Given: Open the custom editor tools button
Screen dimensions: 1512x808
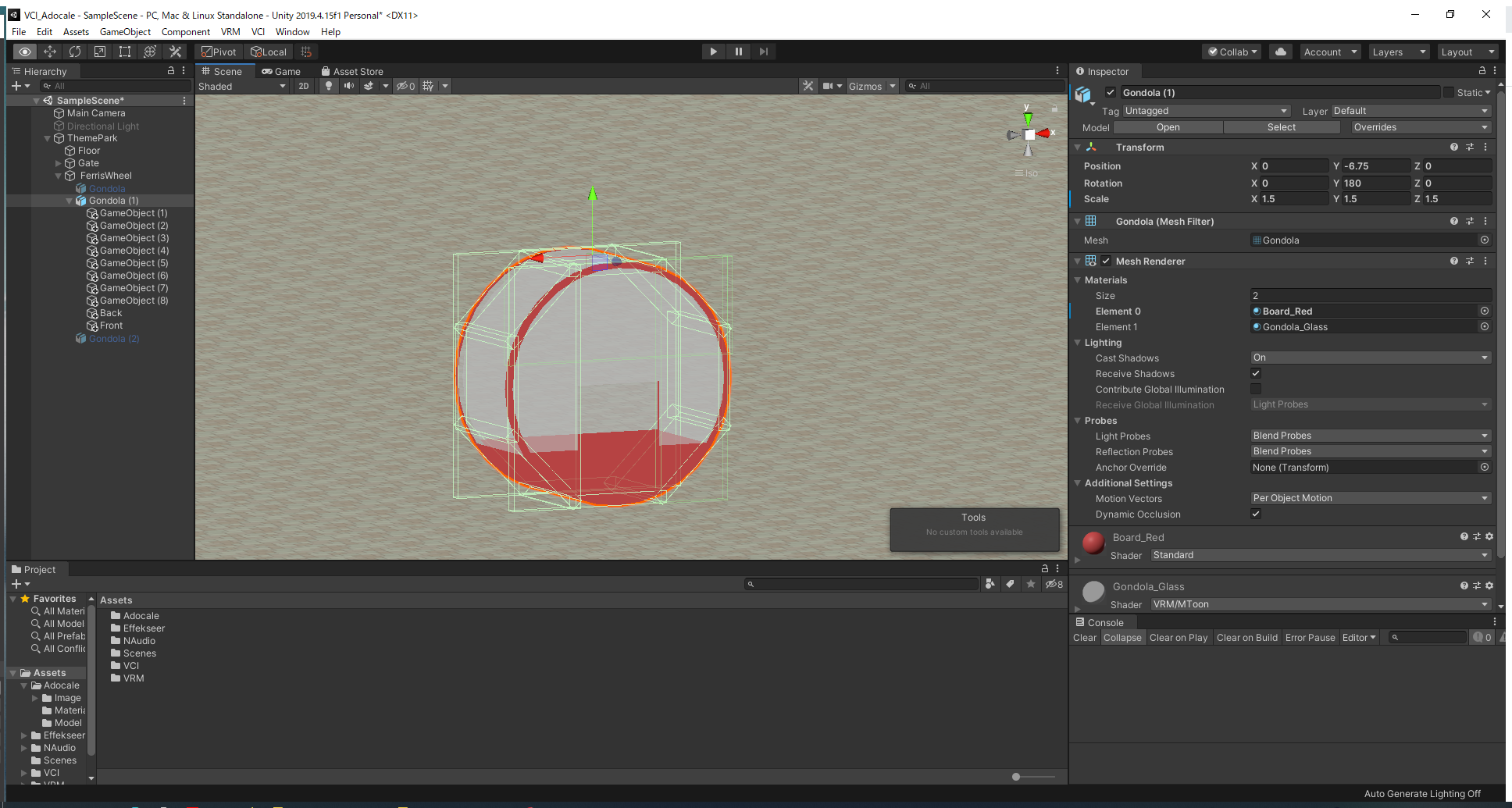Looking at the screenshot, I should (175, 52).
